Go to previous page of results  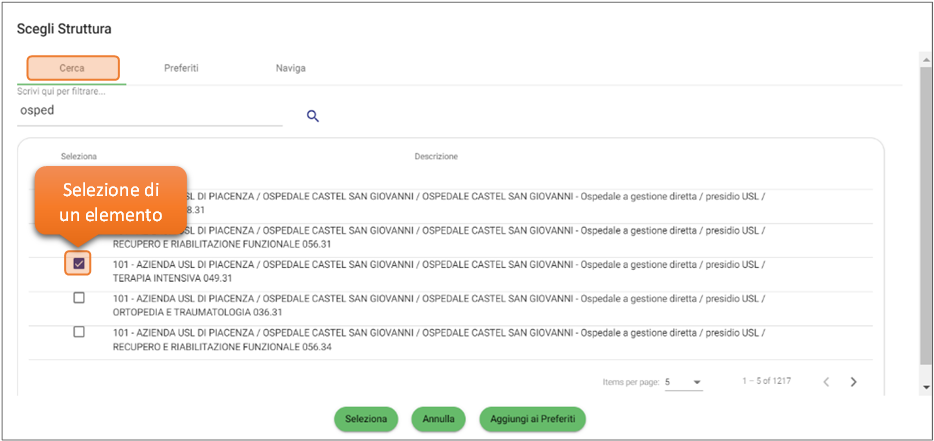pyautogui.click(x=826, y=382)
